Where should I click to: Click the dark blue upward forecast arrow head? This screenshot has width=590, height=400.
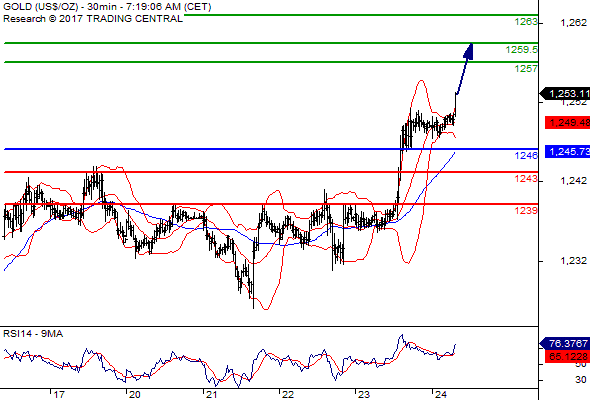(x=469, y=51)
